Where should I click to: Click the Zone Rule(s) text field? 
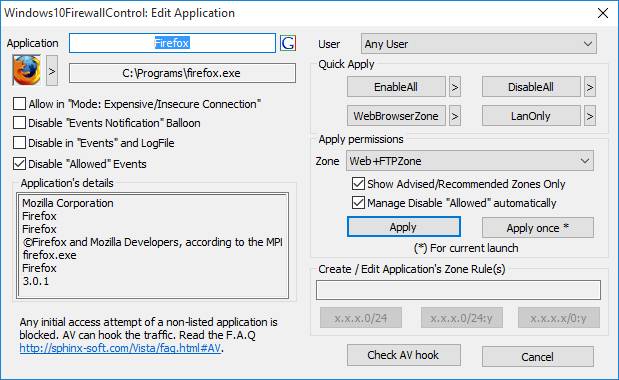tap(458, 290)
